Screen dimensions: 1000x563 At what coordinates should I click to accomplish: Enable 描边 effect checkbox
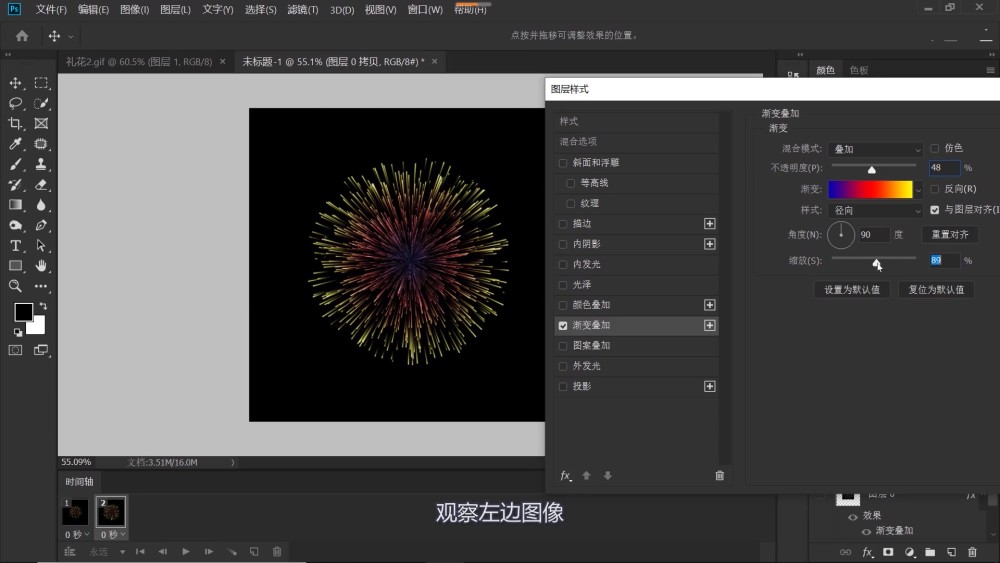[563, 224]
